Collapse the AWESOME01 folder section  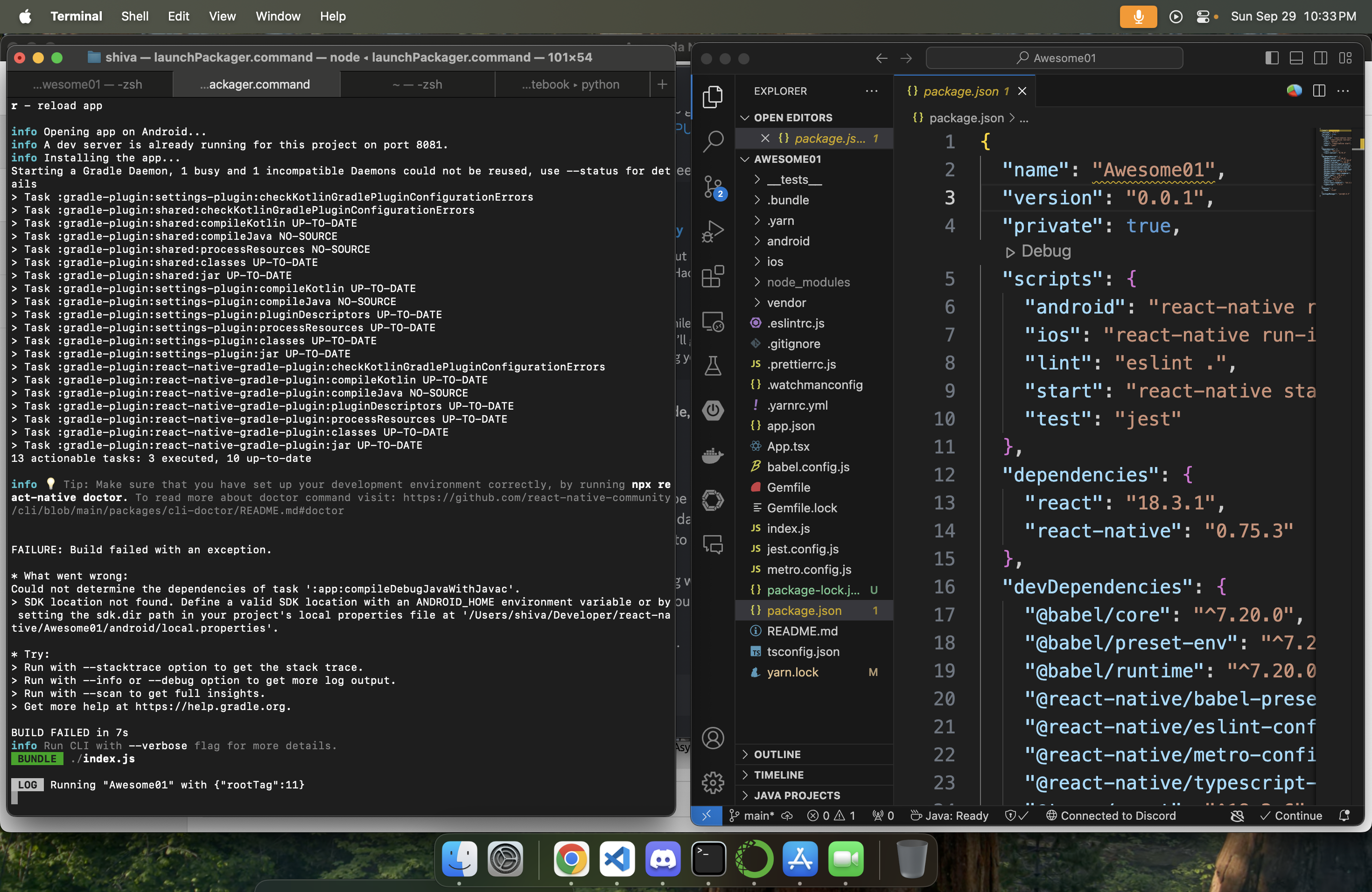coord(814,159)
